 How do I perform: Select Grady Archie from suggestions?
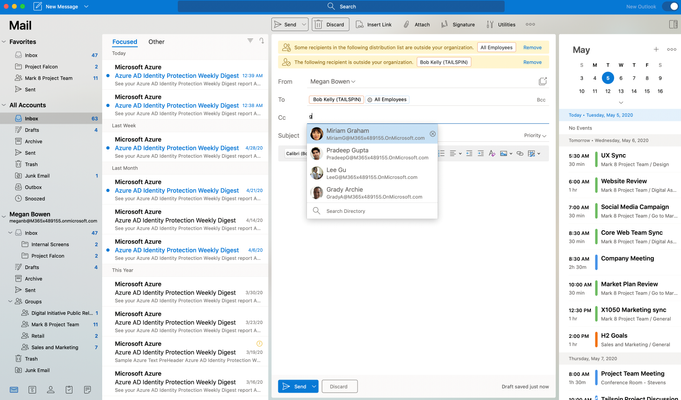pyautogui.click(x=372, y=192)
